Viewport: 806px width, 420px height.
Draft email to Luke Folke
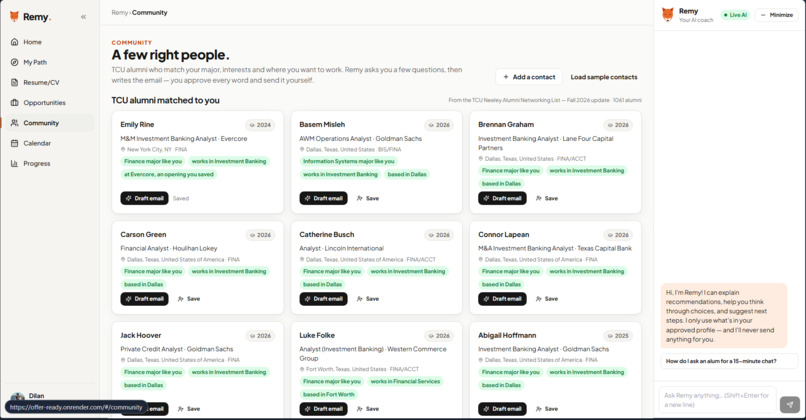coord(323,409)
